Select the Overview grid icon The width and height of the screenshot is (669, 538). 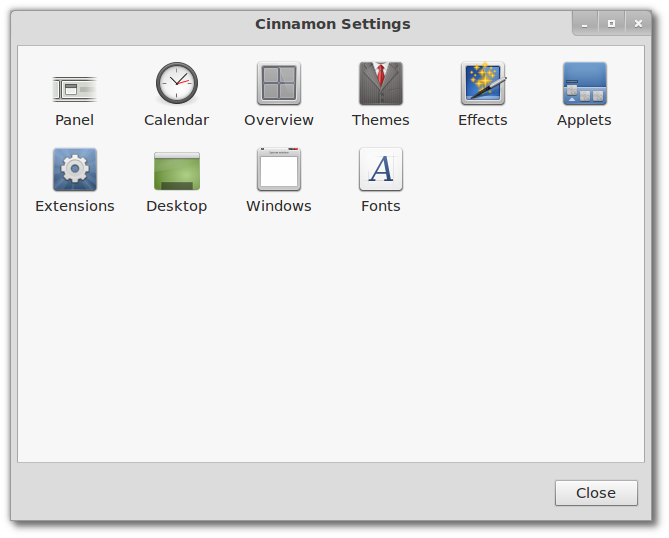coord(279,84)
